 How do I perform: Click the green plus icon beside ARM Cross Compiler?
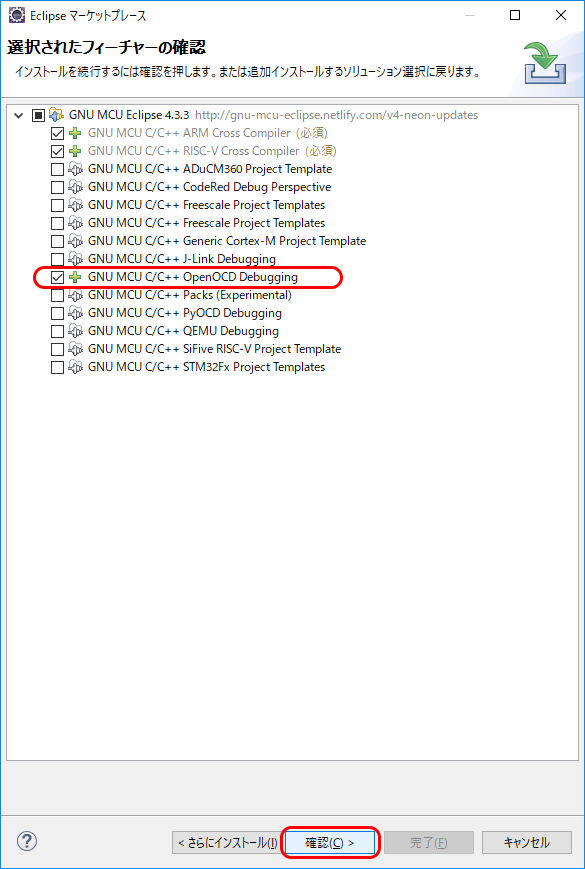click(x=75, y=133)
